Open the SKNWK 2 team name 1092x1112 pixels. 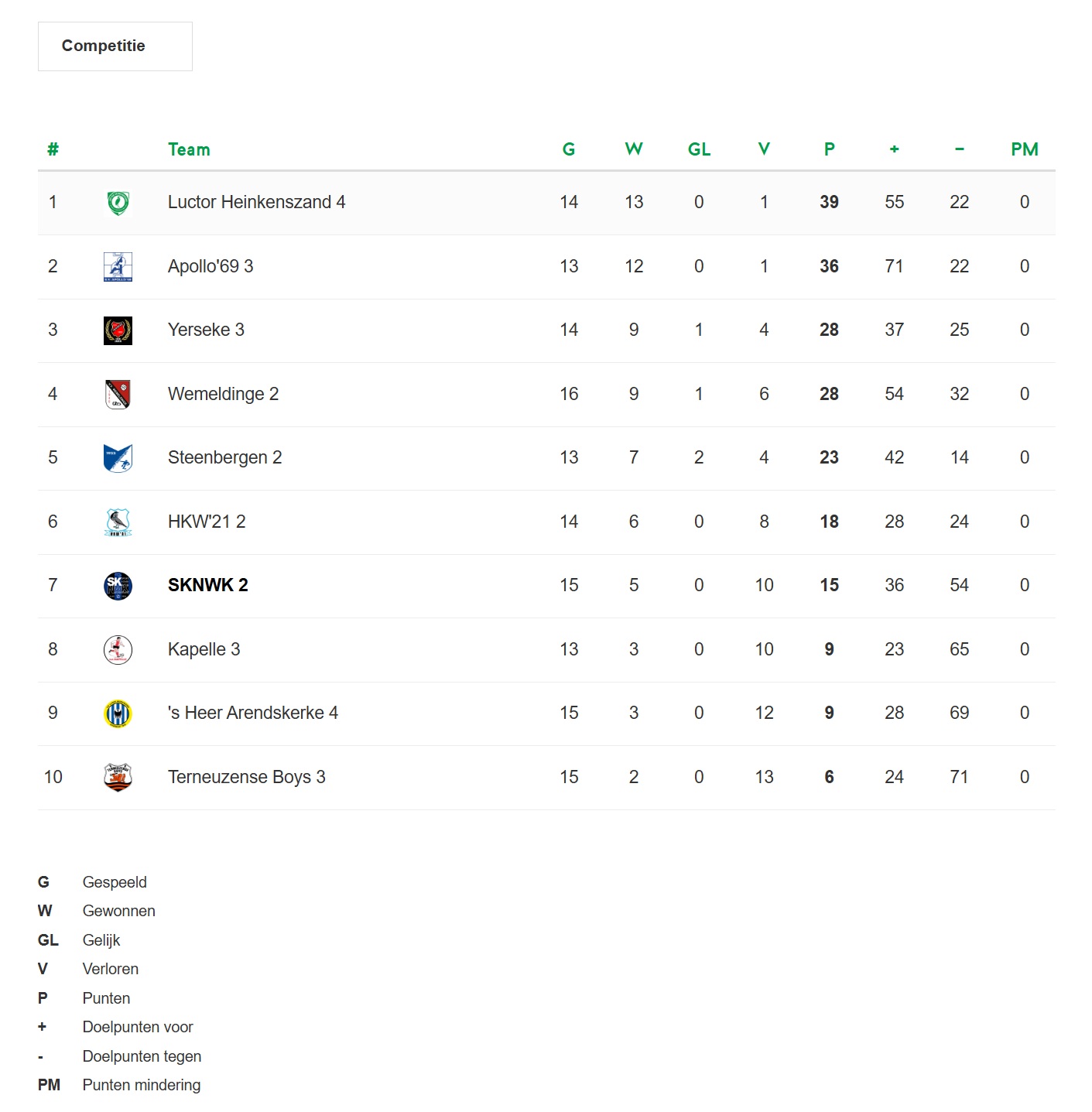(x=208, y=585)
